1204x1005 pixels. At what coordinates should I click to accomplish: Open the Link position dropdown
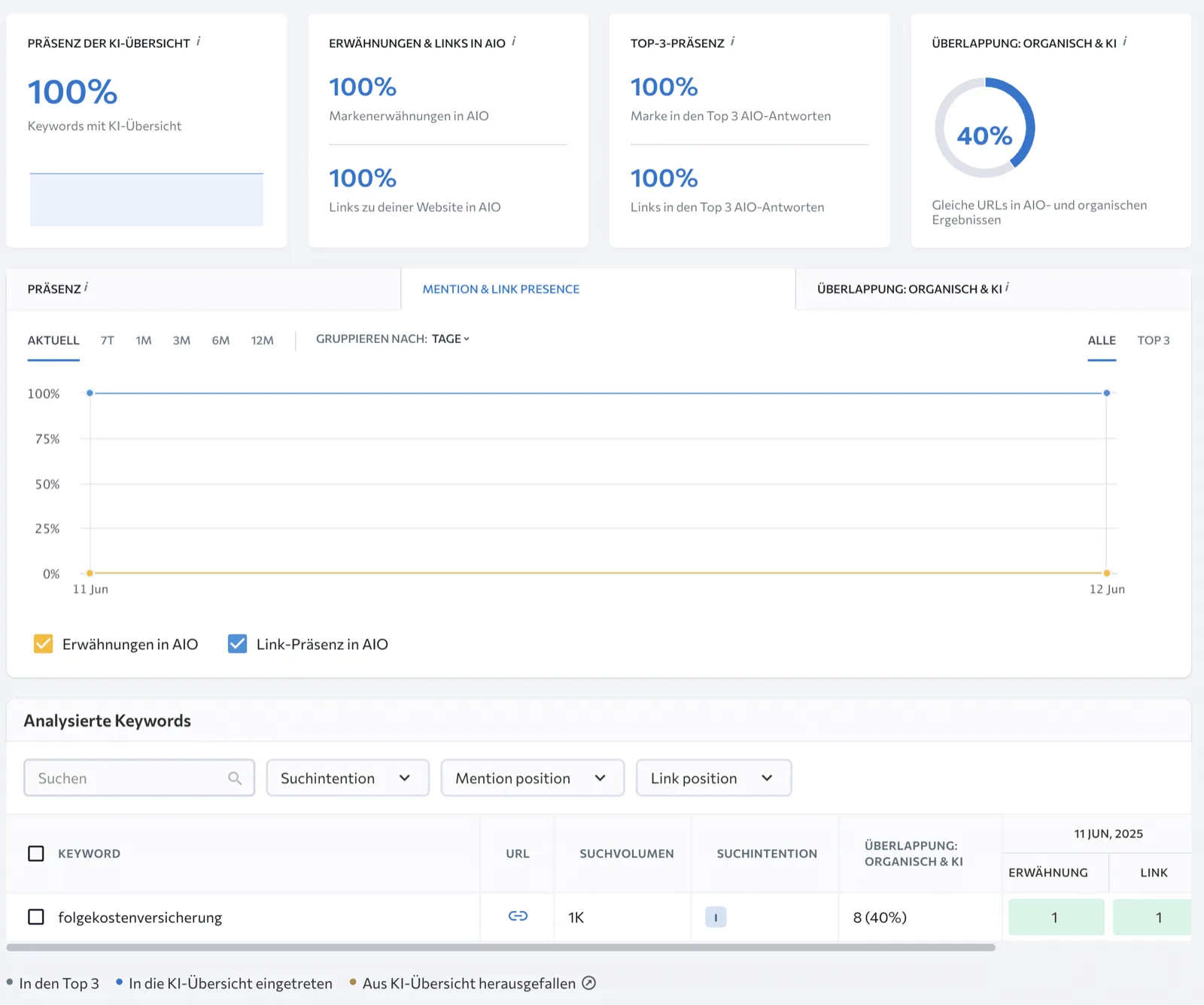tap(713, 778)
